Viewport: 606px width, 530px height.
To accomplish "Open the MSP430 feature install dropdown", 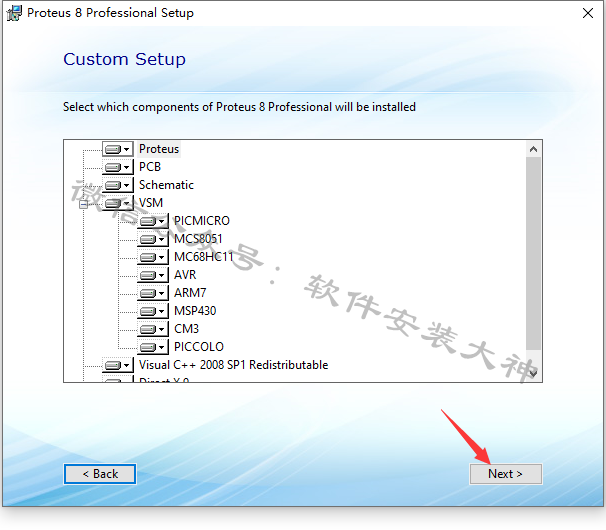I will coord(153,311).
